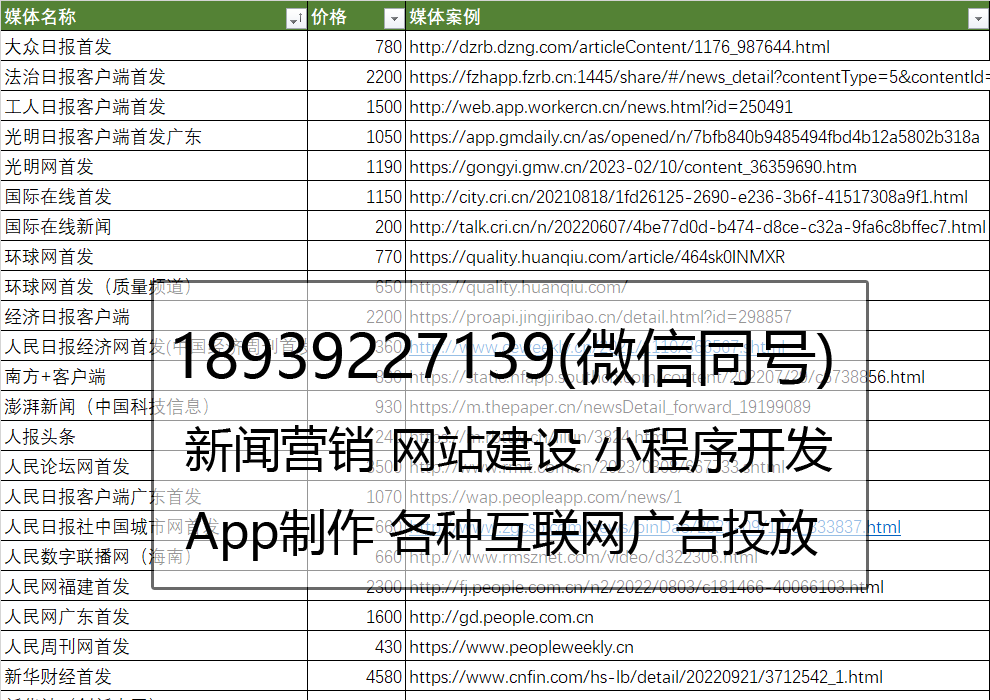Select the 国际在线新闻 cell
Image resolution: width=990 pixels, height=700 pixels.
(154, 226)
